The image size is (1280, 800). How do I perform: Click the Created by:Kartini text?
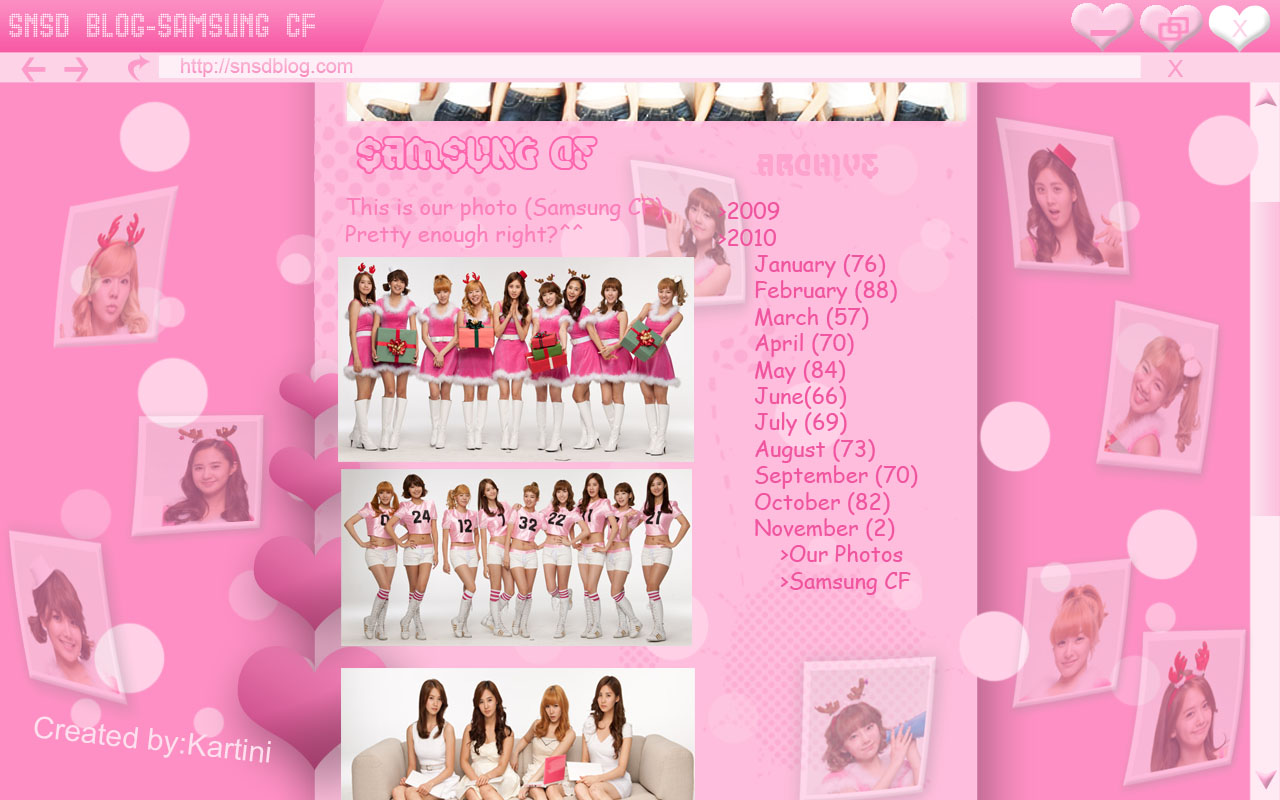click(152, 740)
